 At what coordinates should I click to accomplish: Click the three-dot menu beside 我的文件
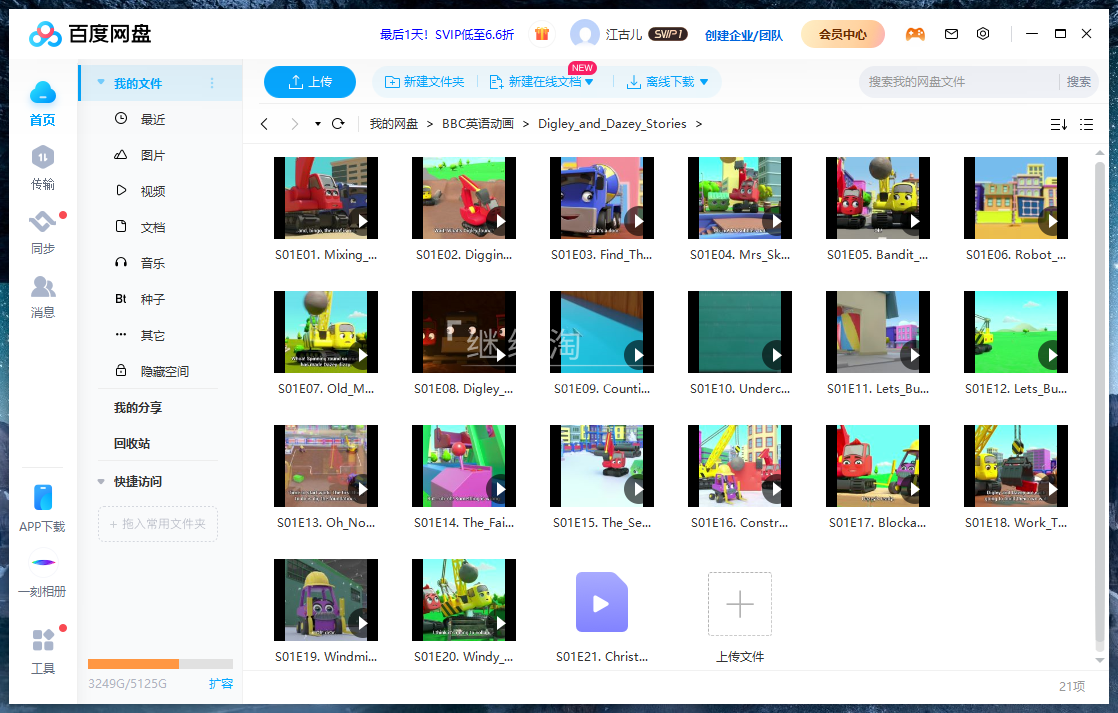(212, 83)
